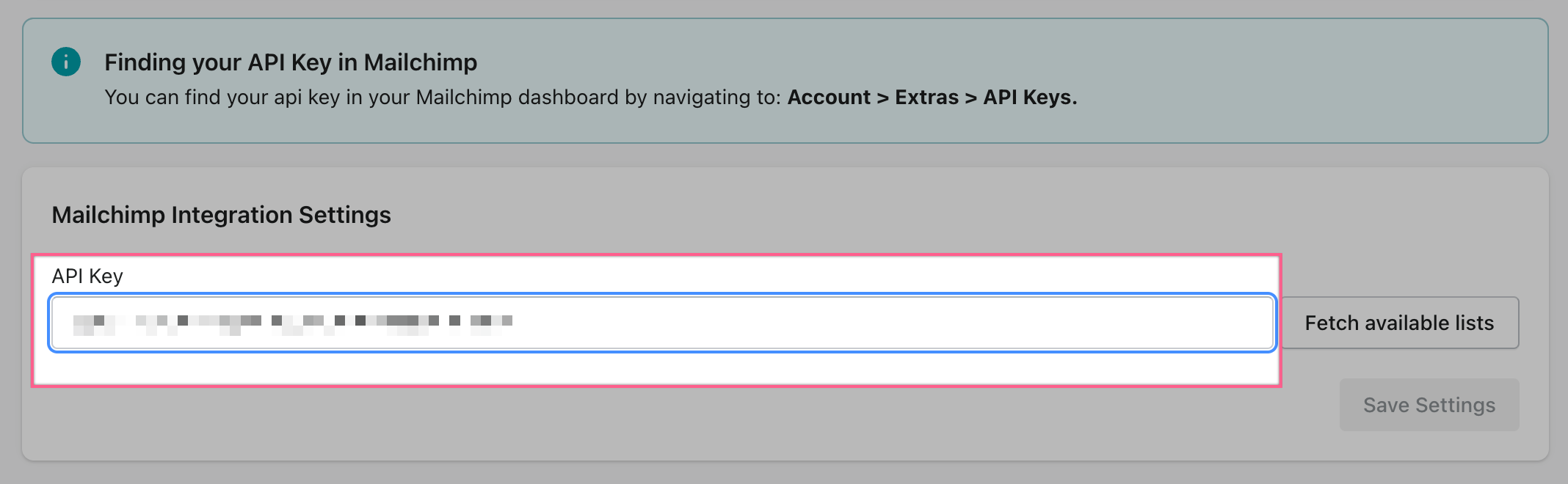Click empty space after the blurred key text

coord(881,323)
